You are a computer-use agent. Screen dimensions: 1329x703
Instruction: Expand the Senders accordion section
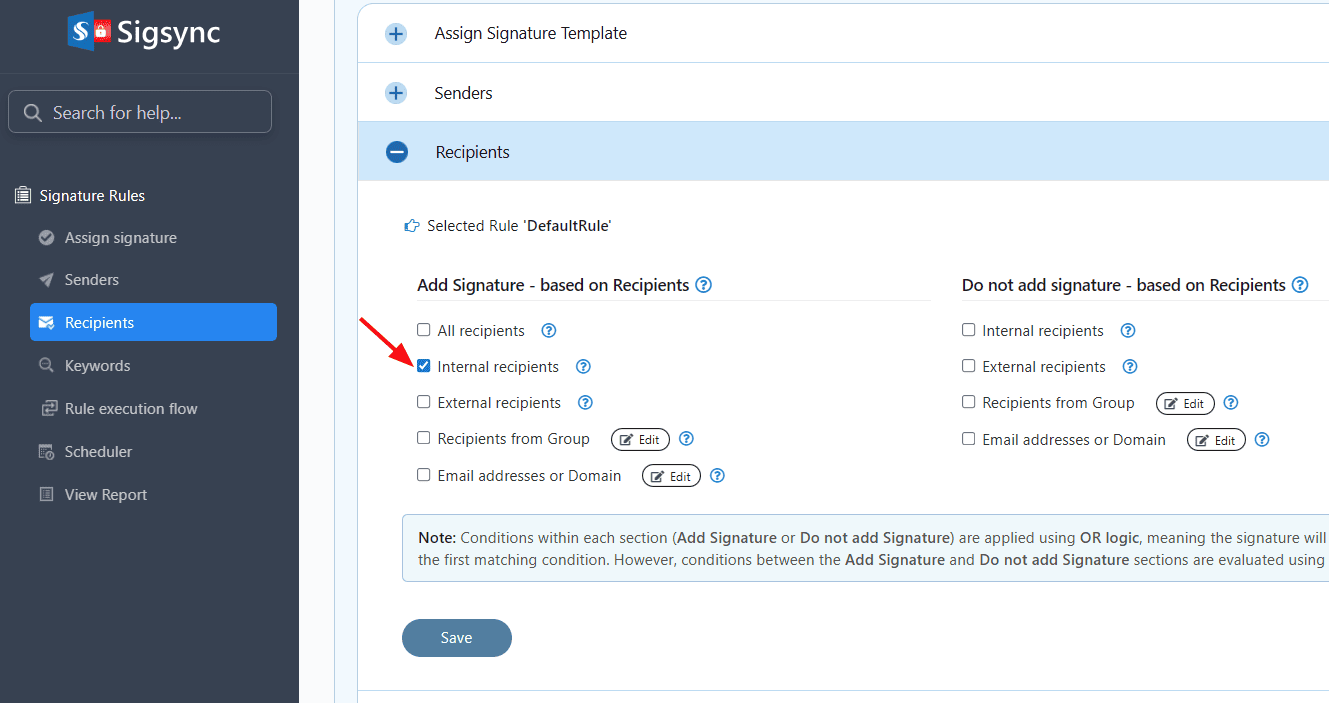point(397,93)
